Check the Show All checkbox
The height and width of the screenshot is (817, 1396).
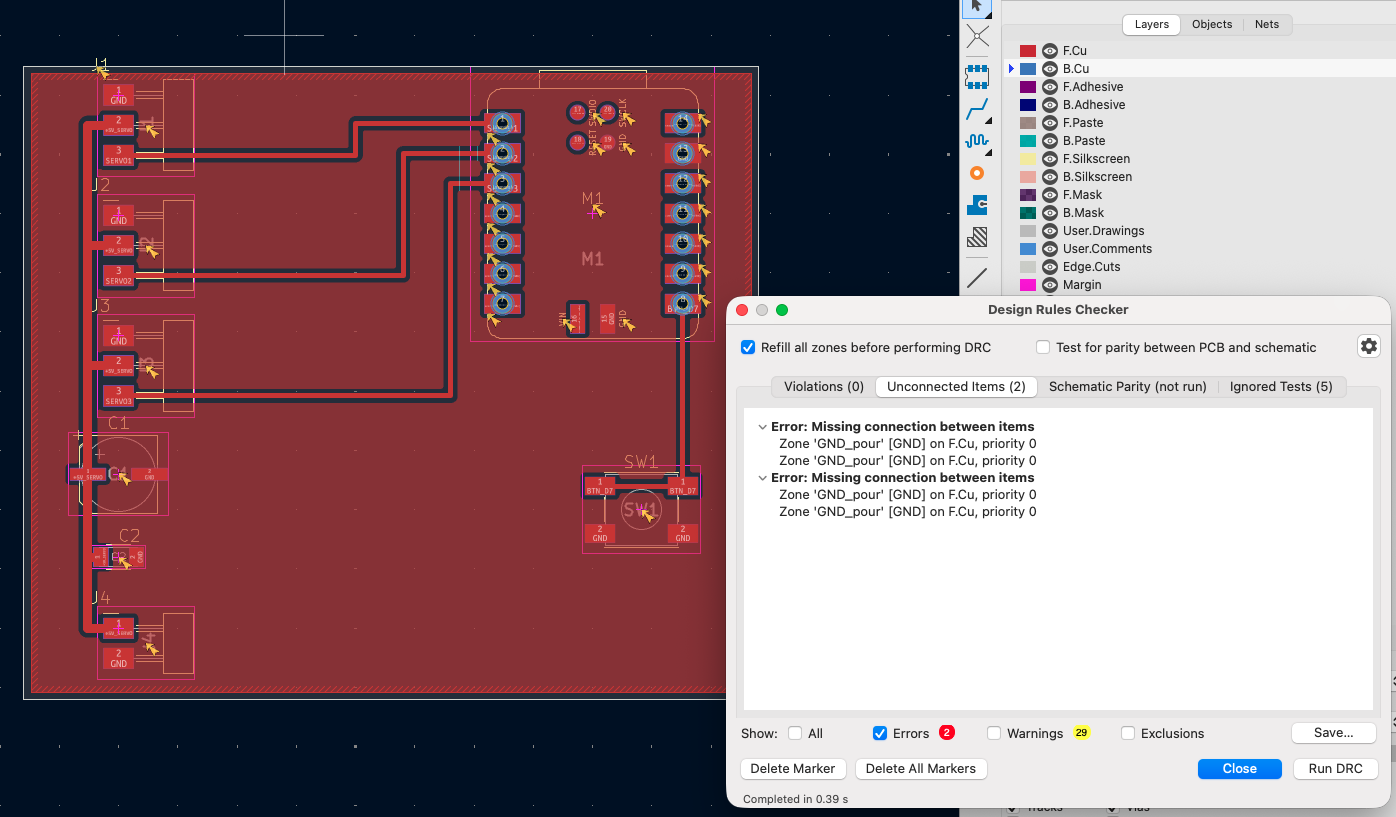[795, 733]
